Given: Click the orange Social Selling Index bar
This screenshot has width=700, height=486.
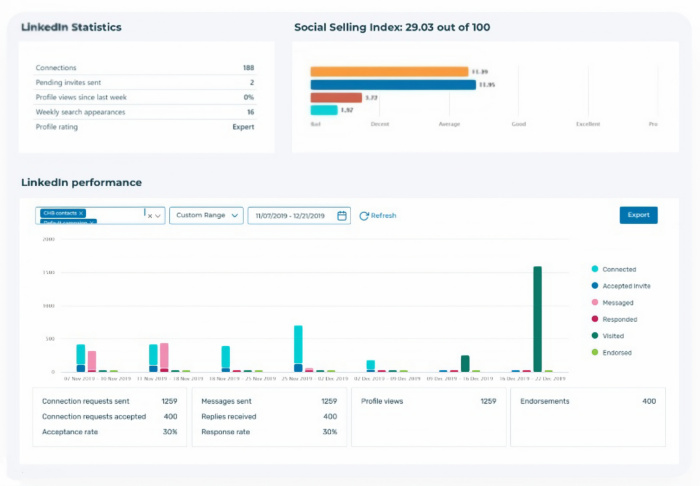Looking at the screenshot, I should pos(389,72).
